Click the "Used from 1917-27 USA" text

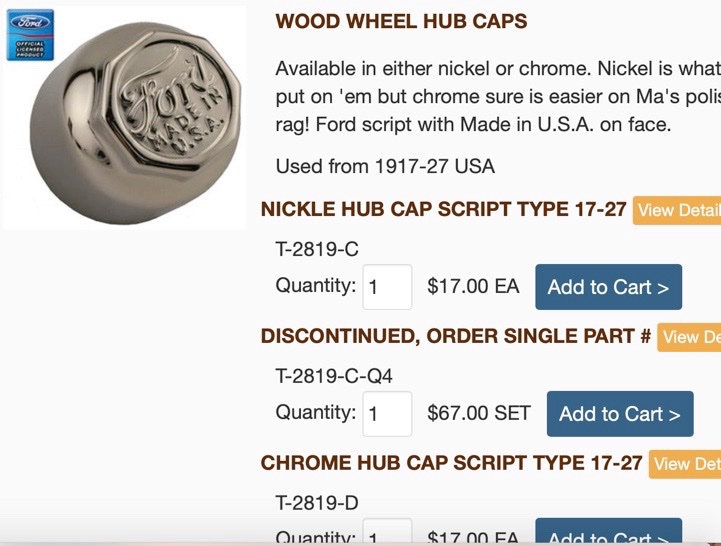click(385, 166)
